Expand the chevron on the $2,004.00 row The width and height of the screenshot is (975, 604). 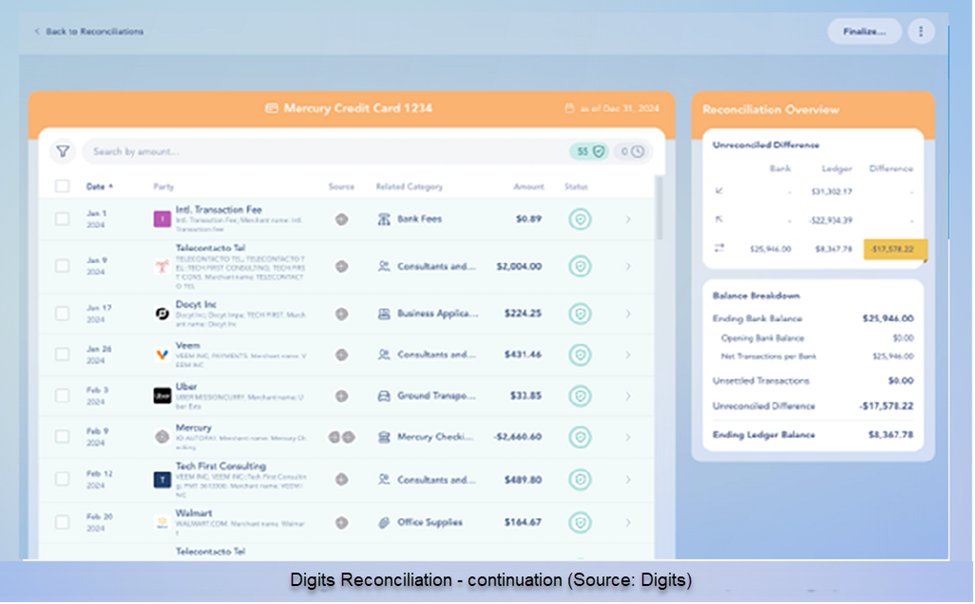point(628,266)
